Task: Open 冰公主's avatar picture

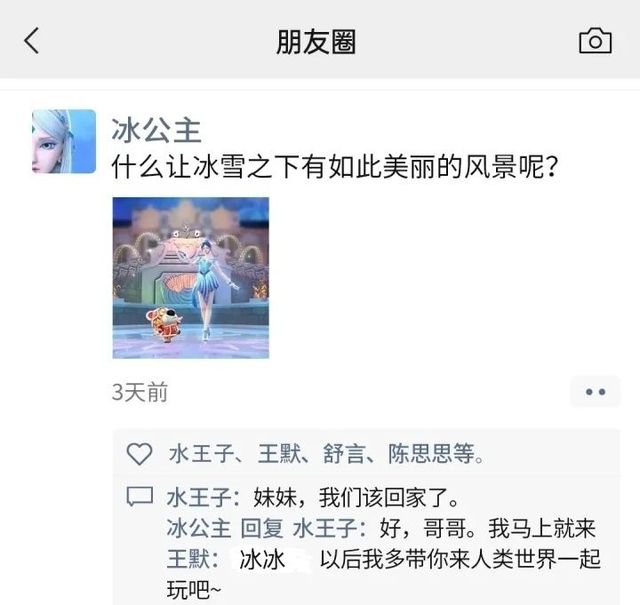Action: pos(64,141)
